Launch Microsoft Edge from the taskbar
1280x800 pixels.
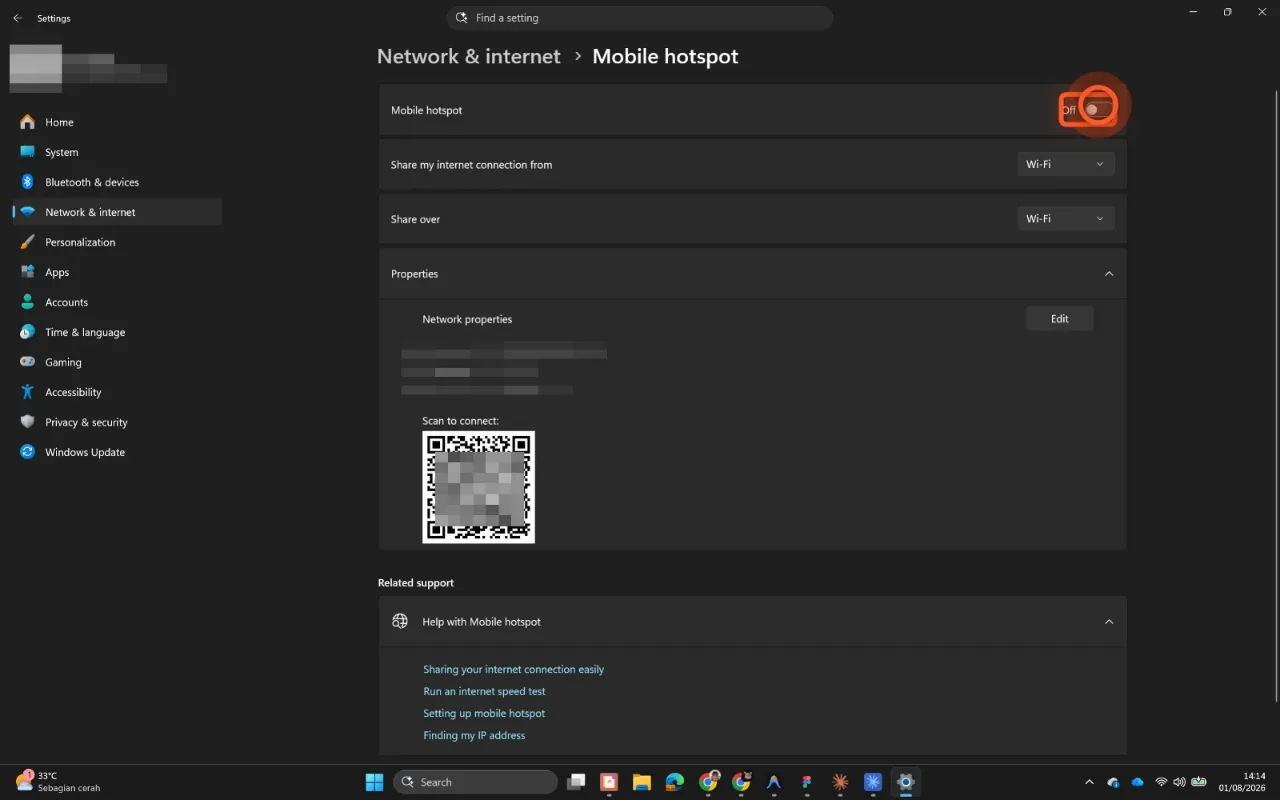coord(674,782)
